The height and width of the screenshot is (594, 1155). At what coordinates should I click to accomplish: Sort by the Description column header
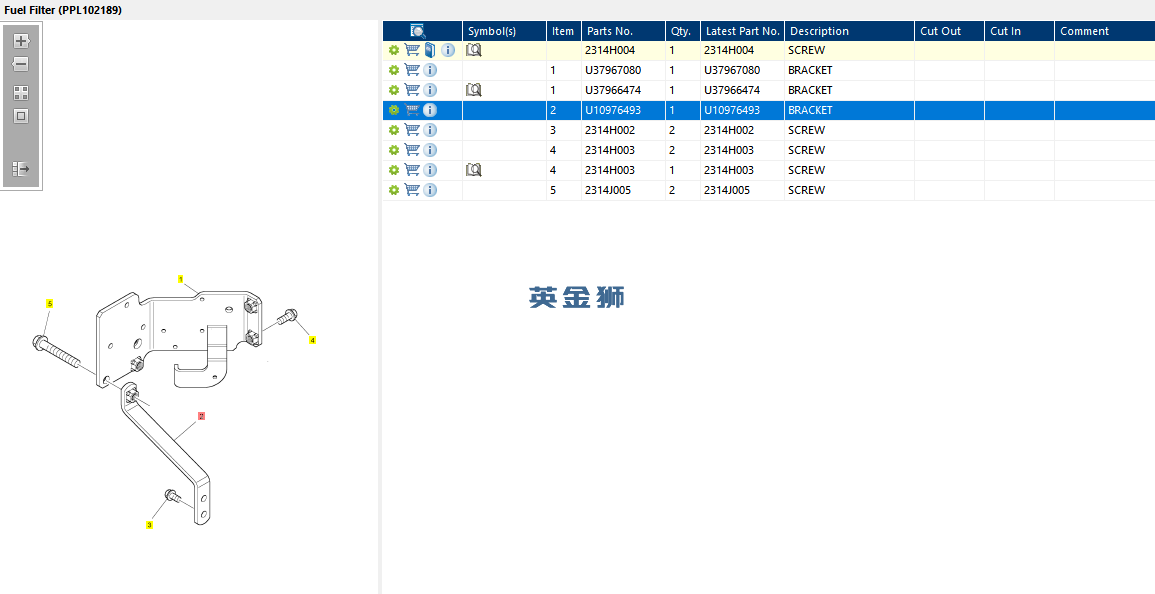[x=849, y=31]
